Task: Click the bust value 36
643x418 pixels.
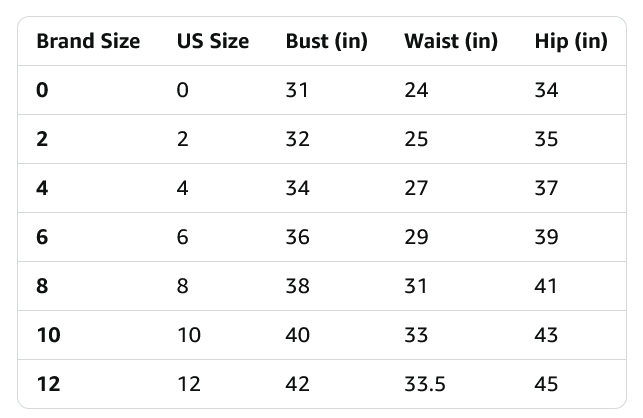Action: coord(298,237)
